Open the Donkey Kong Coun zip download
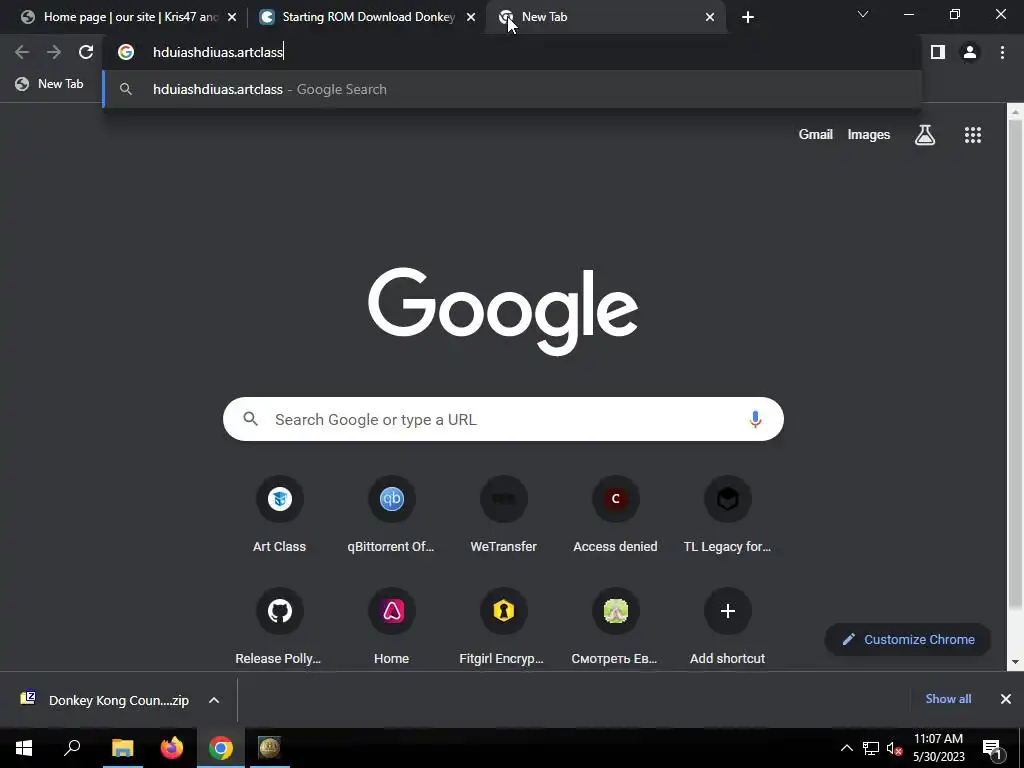Screen dimensions: 1024x768 (x=104, y=700)
